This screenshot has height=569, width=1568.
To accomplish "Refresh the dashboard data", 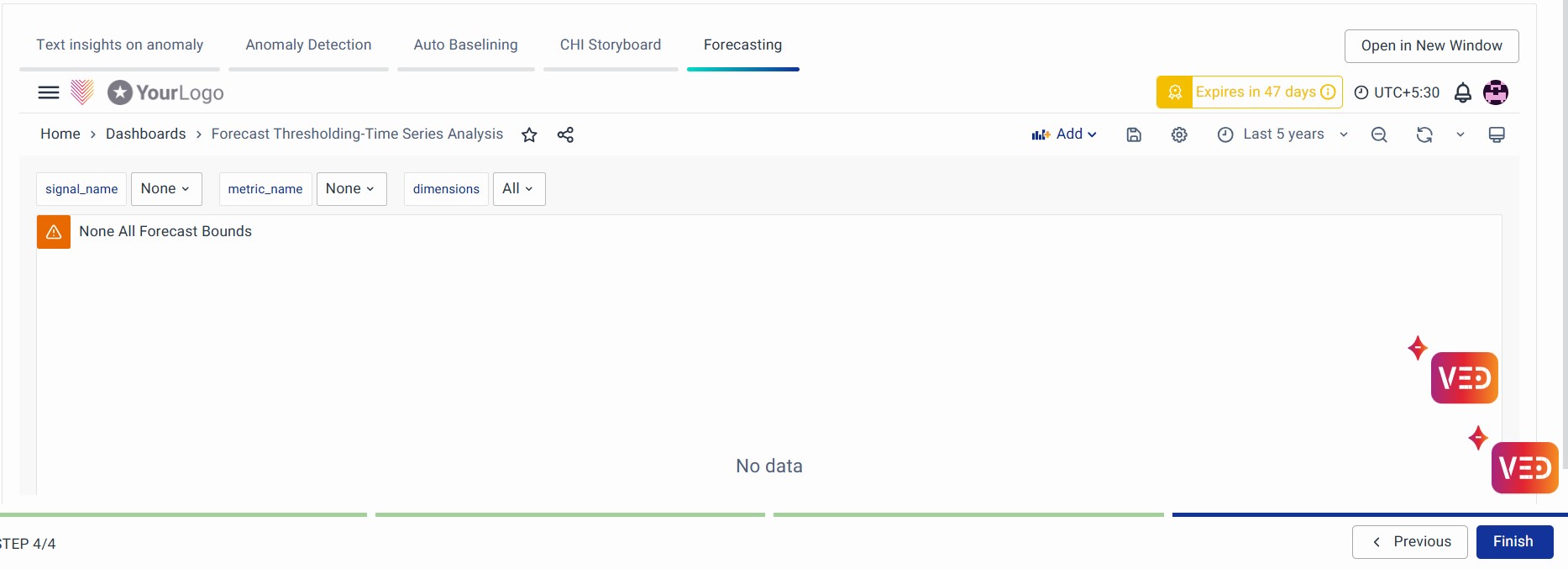I will tap(1424, 134).
